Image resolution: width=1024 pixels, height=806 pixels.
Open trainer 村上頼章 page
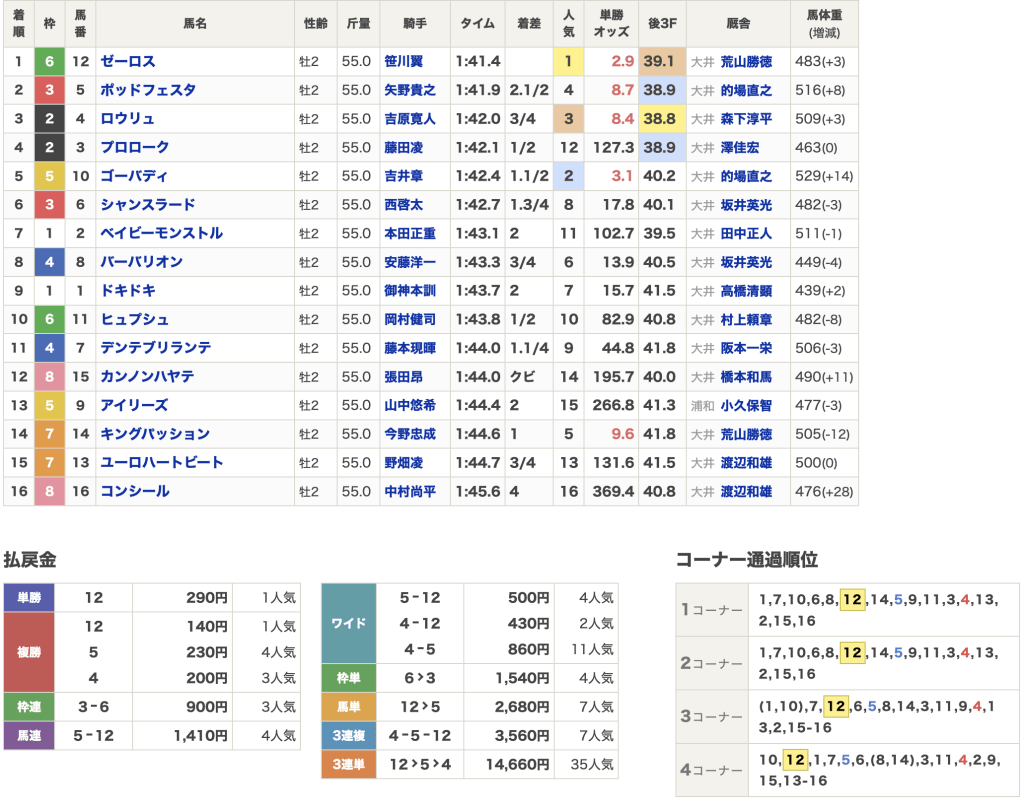746,319
